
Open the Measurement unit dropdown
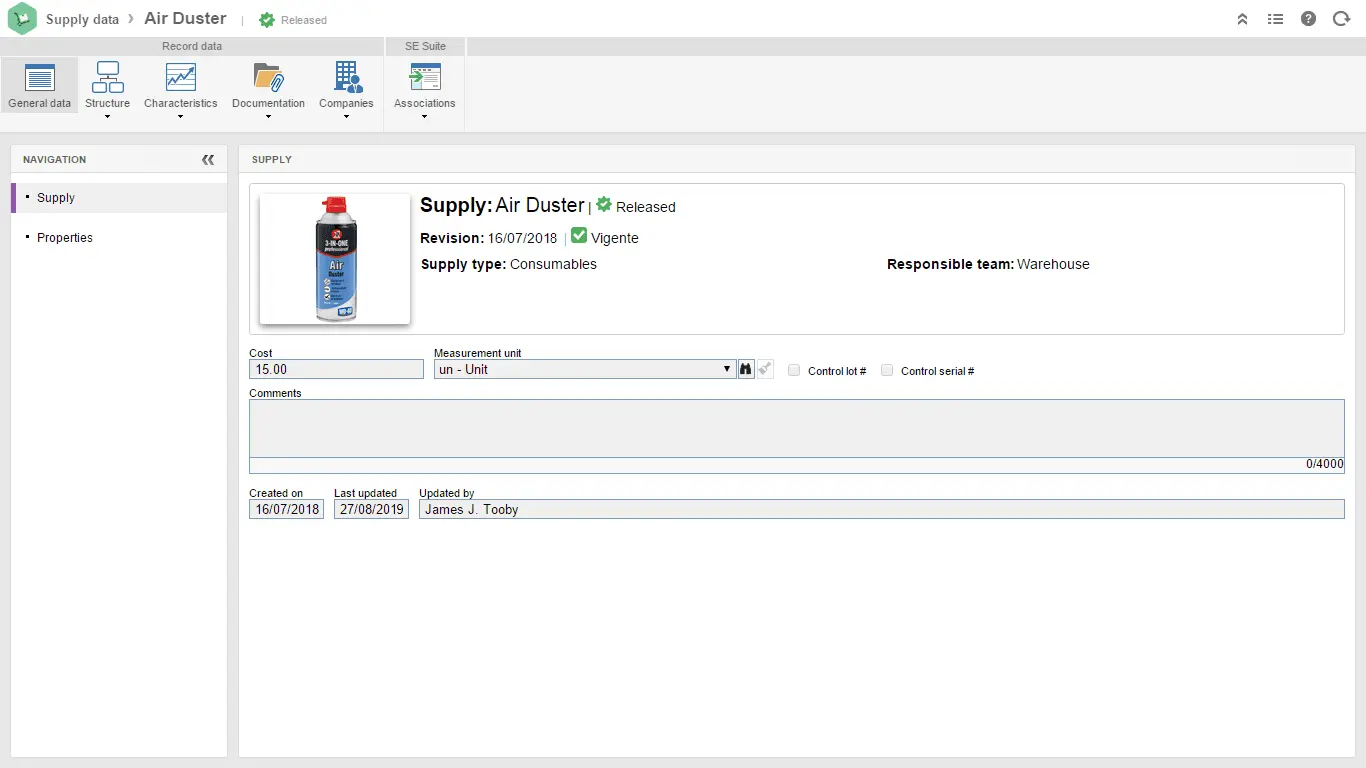click(x=584, y=370)
